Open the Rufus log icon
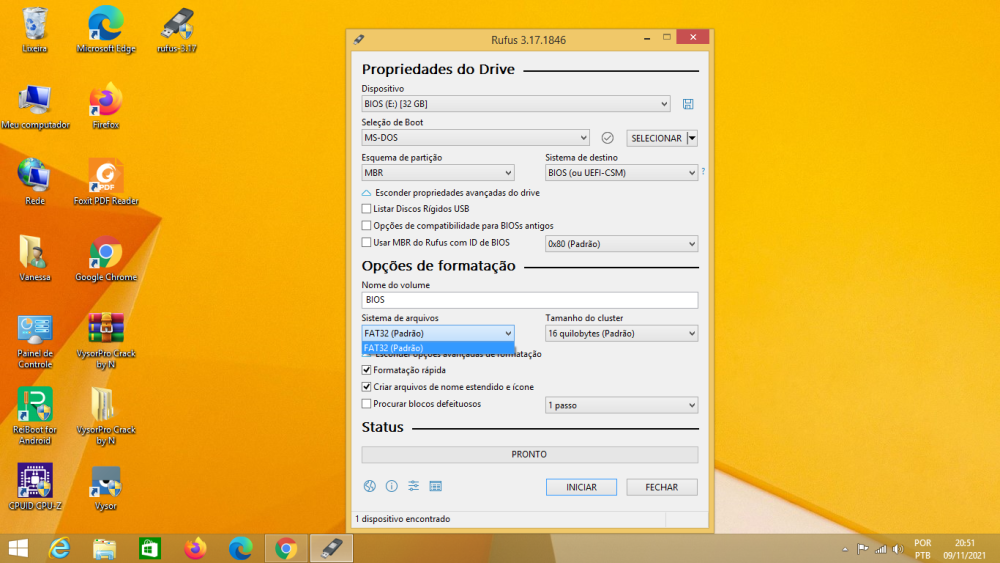Screen dimensions: 1000x563 tap(436, 486)
